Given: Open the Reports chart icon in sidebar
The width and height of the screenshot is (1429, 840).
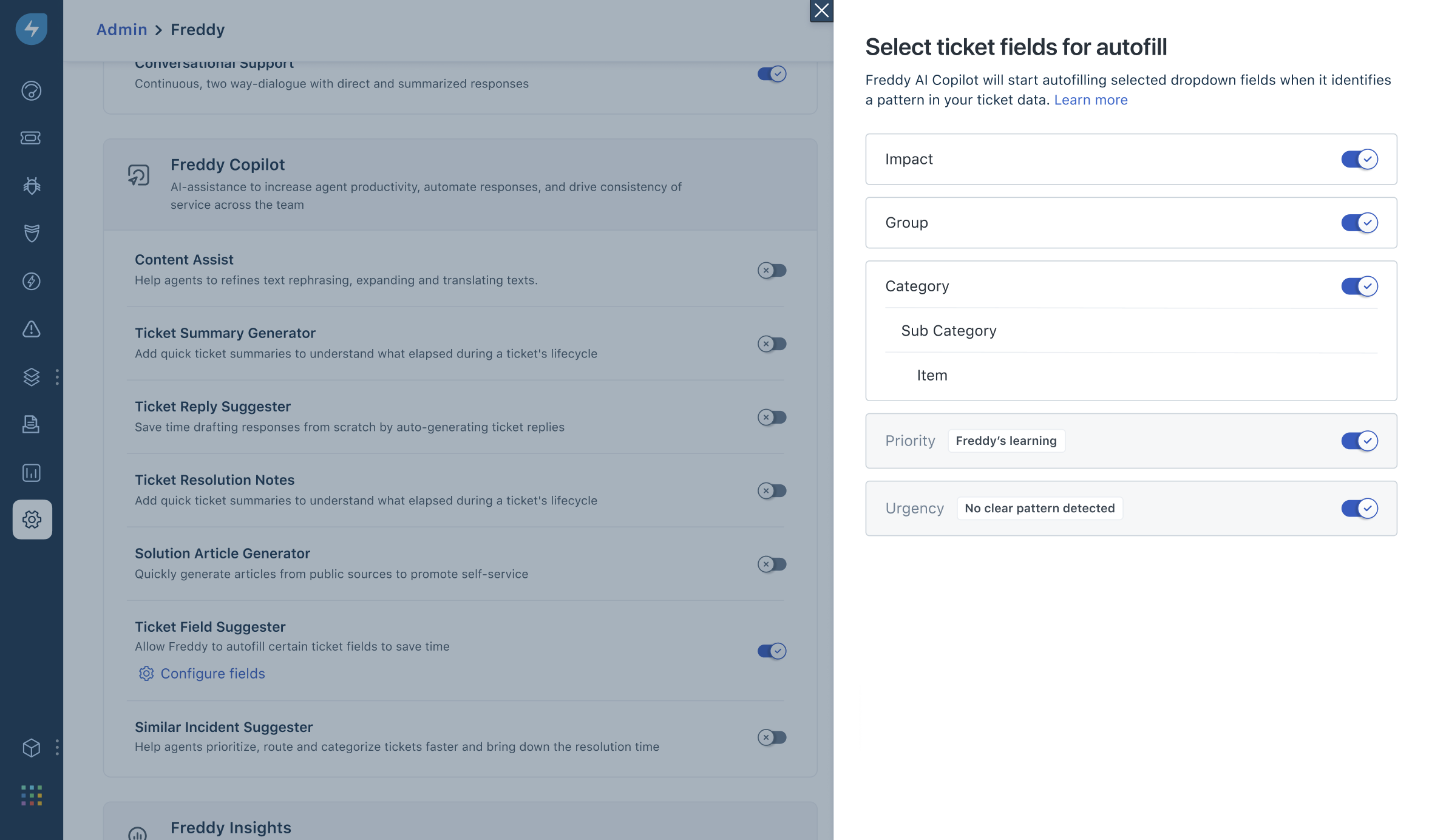Looking at the screenshot, I should click(x=31, y=472).
